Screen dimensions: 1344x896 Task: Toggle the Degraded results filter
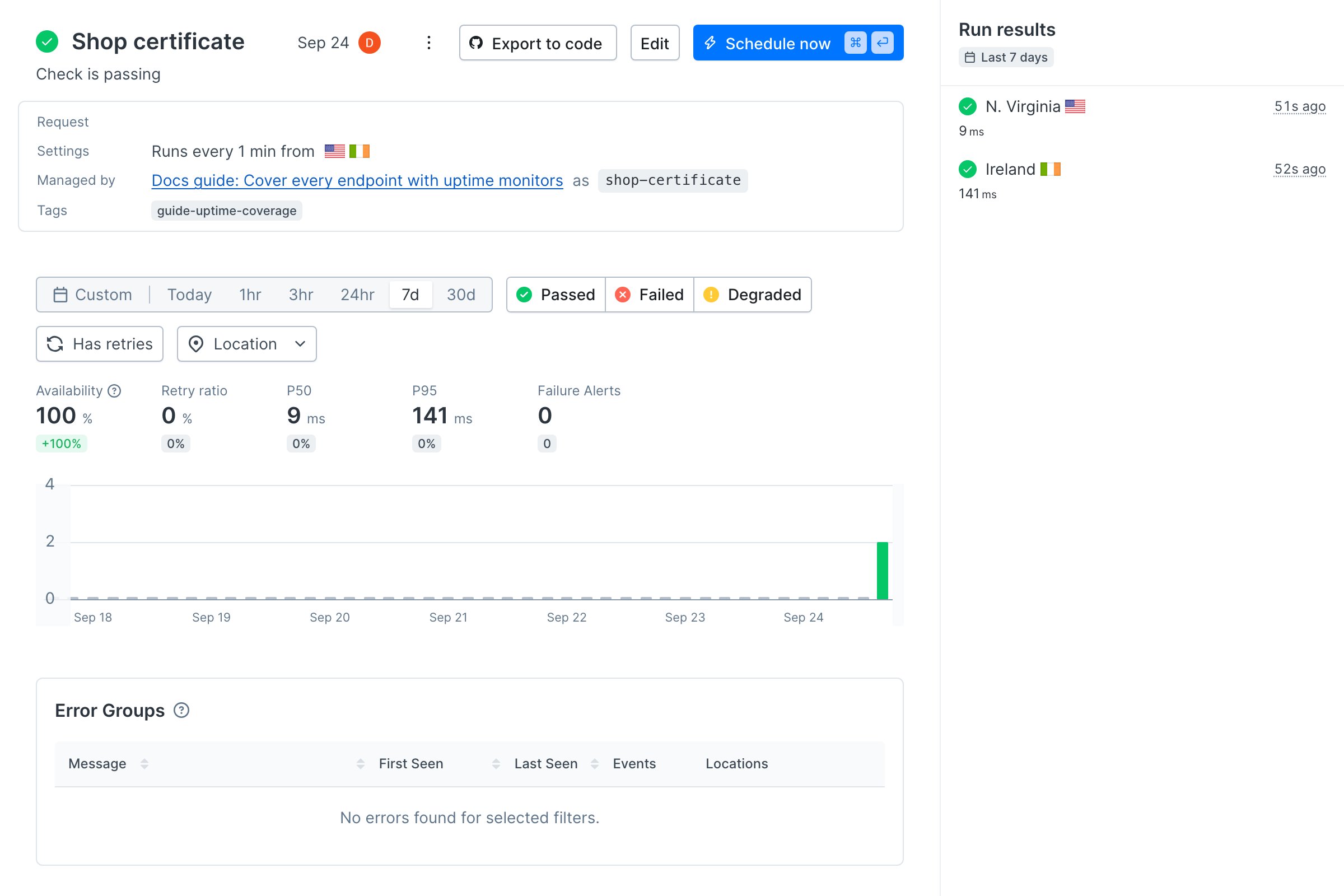pyautogui.click(x=753, y=295)
